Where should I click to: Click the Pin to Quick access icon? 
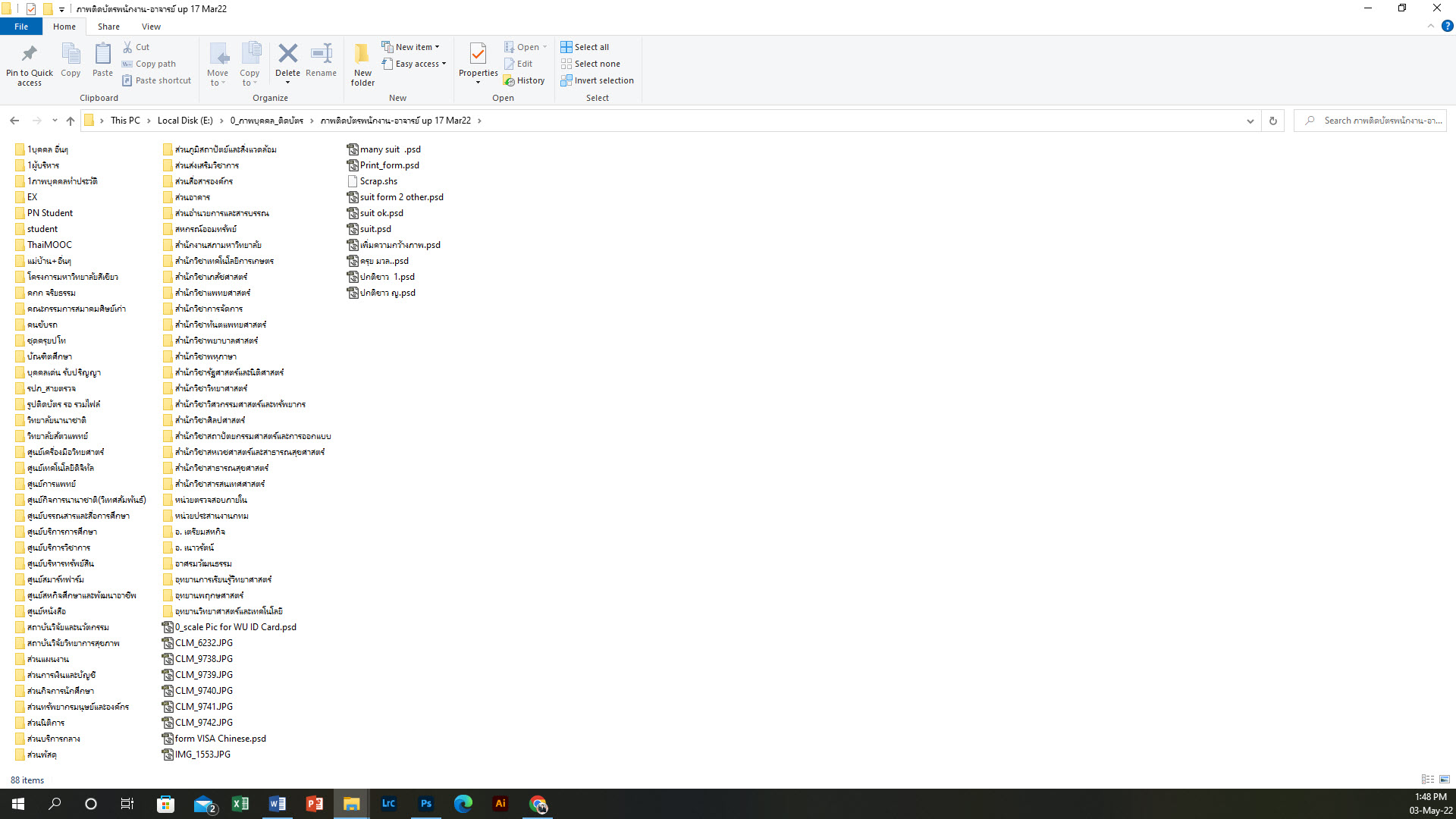point(30,64)
